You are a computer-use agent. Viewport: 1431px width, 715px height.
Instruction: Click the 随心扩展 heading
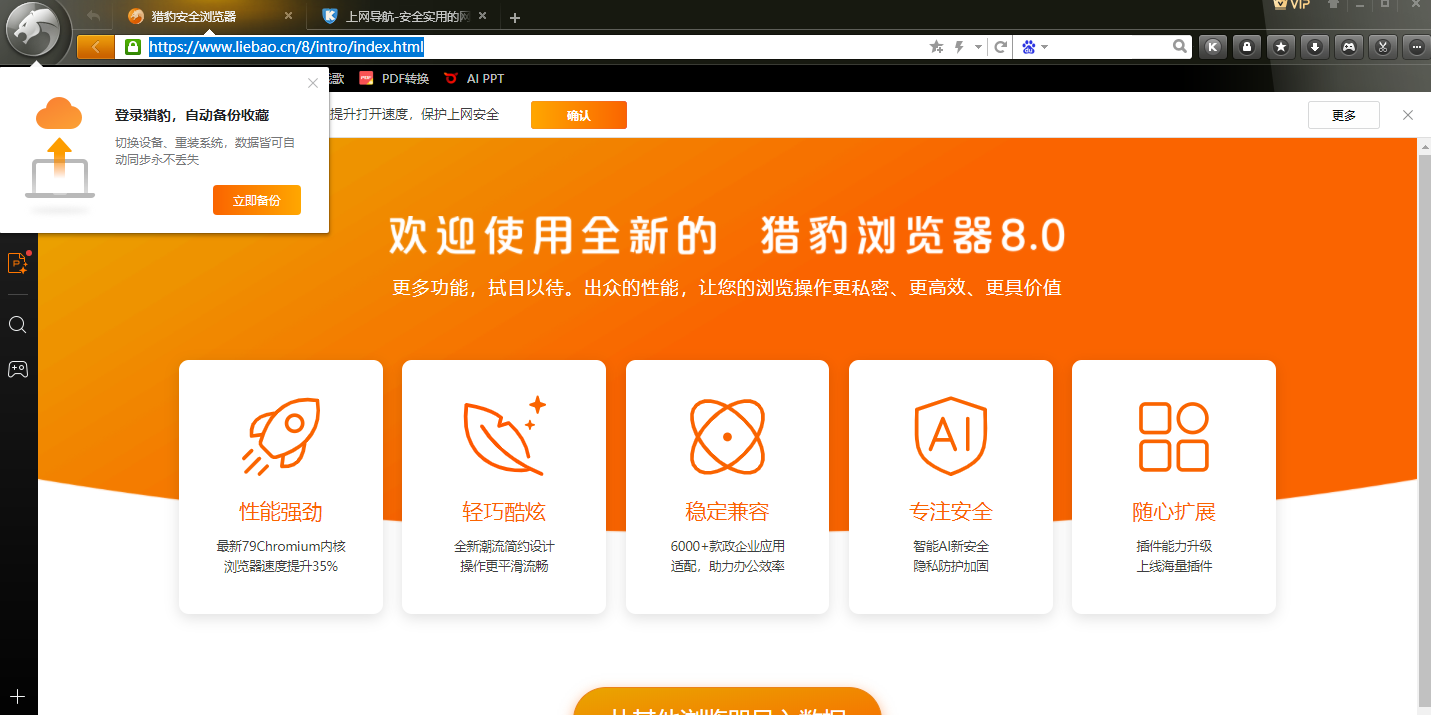[x=1174, y=512]
